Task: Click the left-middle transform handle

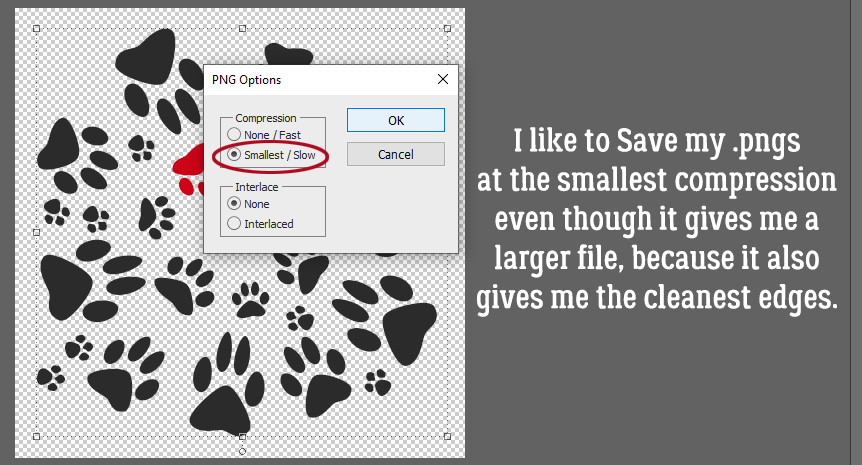Action: pyautogui.click(x=37, y=232)
